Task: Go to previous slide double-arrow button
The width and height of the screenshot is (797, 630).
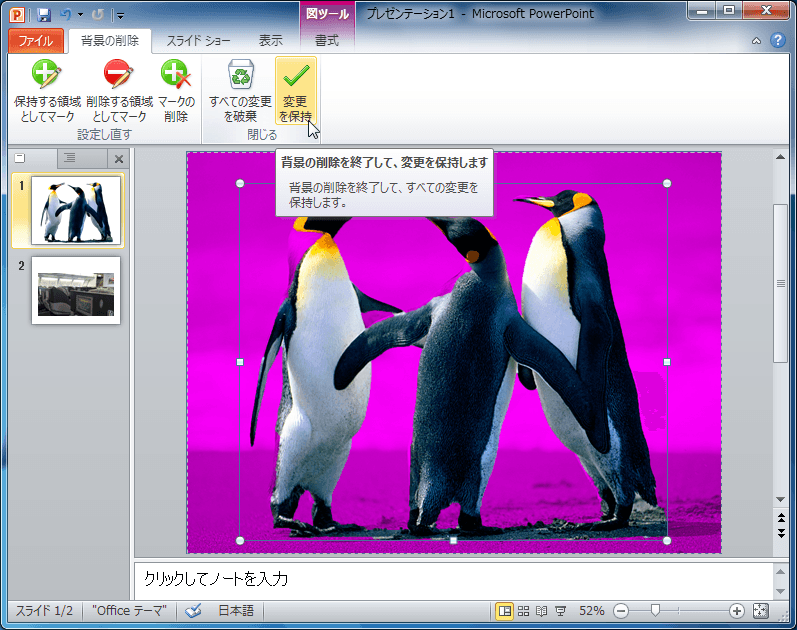Action: tap(781, 518)
